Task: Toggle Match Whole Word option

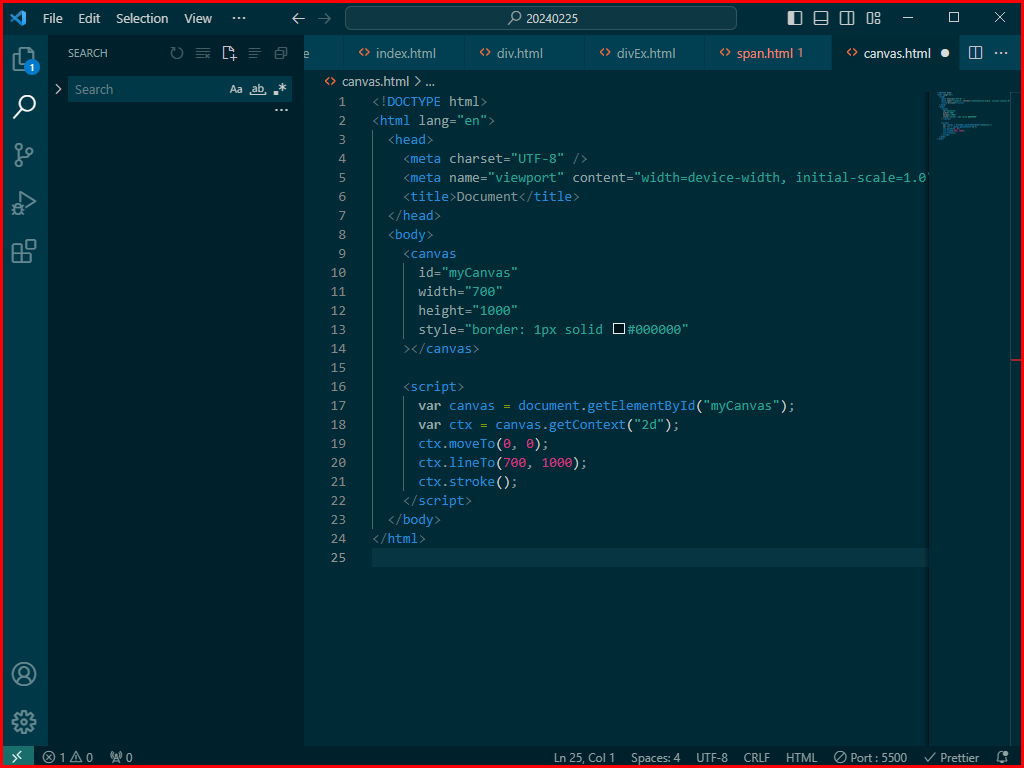Action: (x=258, y=89)
